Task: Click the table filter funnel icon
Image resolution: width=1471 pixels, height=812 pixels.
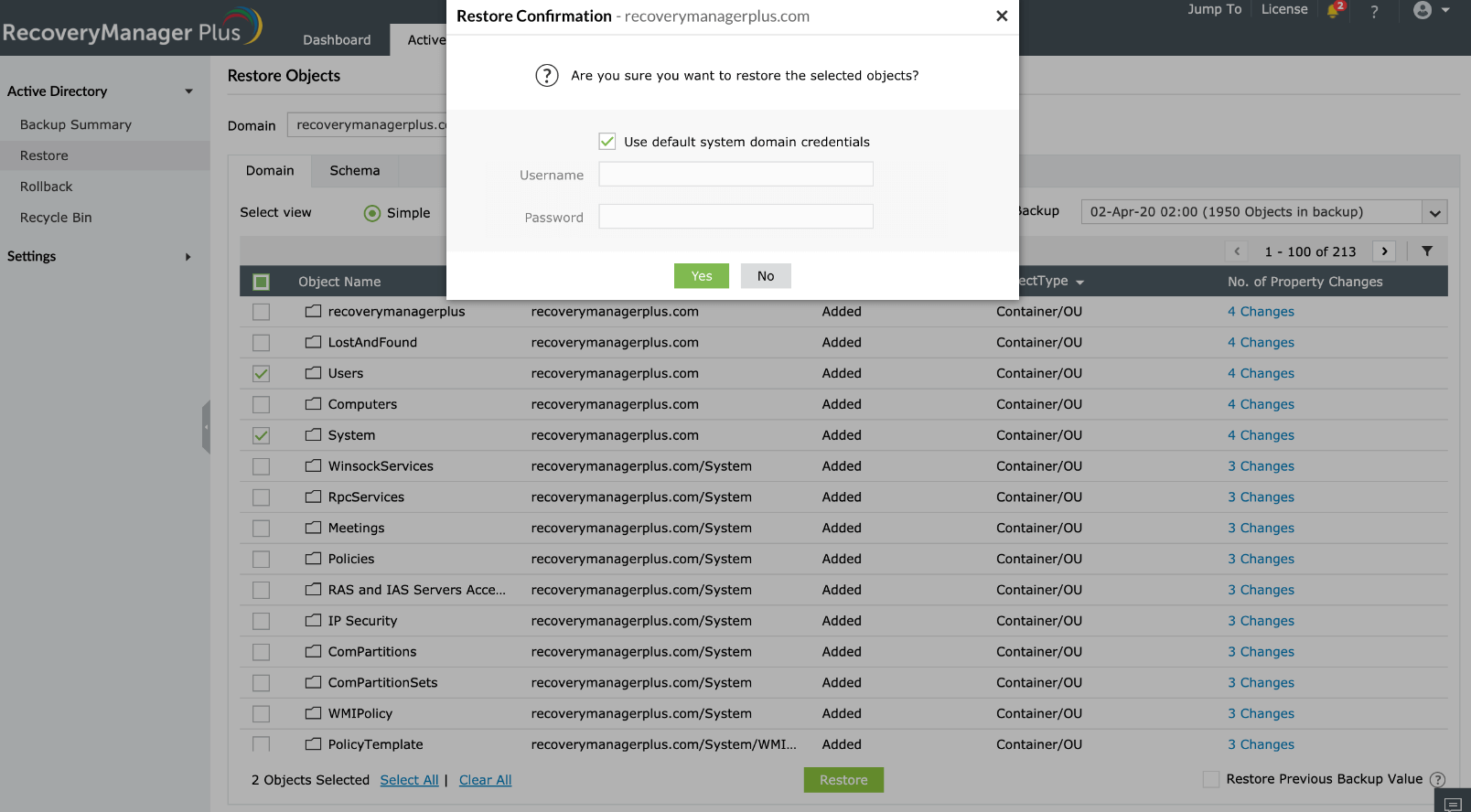Action: 1427,251
